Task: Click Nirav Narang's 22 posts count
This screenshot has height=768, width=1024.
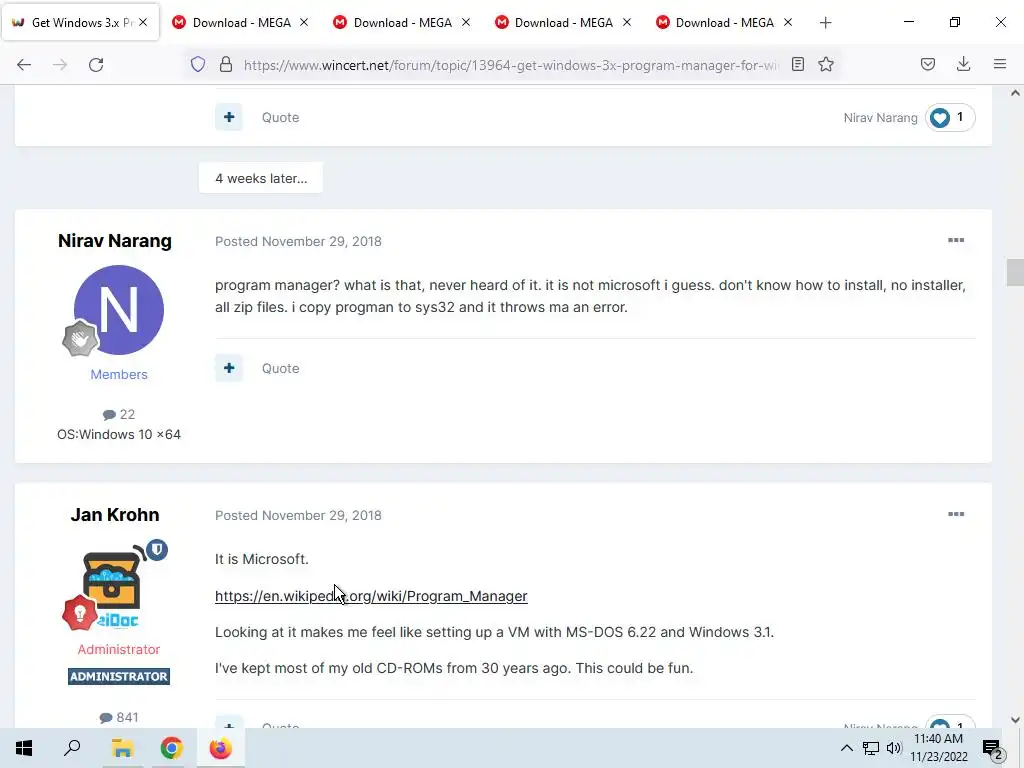Action: click(119, 415)
